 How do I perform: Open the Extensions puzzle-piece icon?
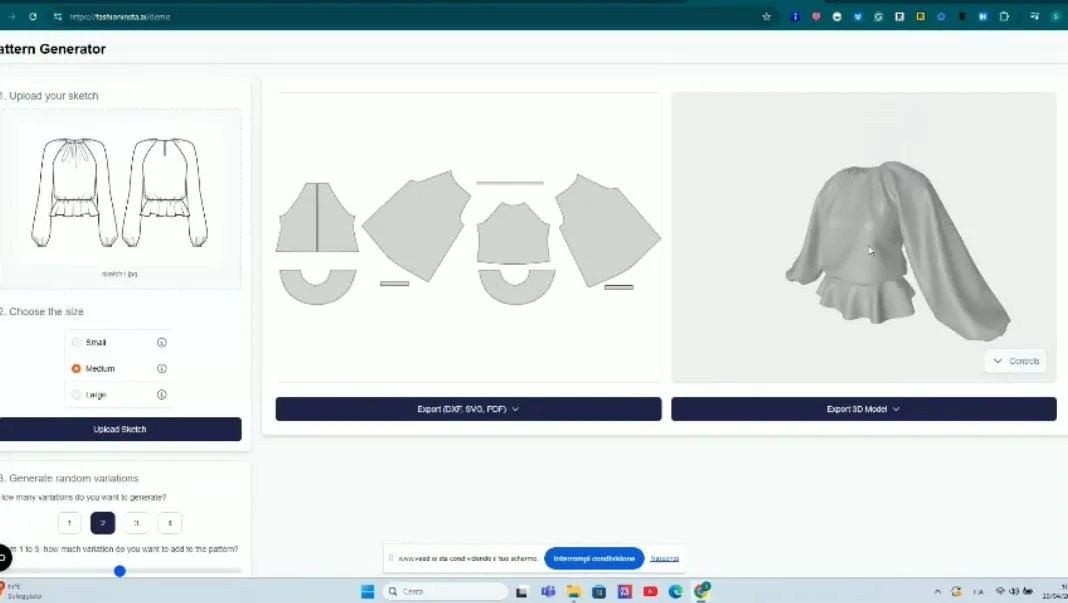pyautogui.click(x=1004, y=16)
